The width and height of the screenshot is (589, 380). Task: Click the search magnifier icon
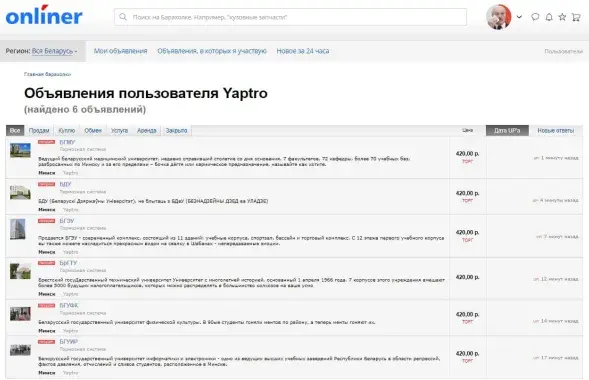[123, 17]
